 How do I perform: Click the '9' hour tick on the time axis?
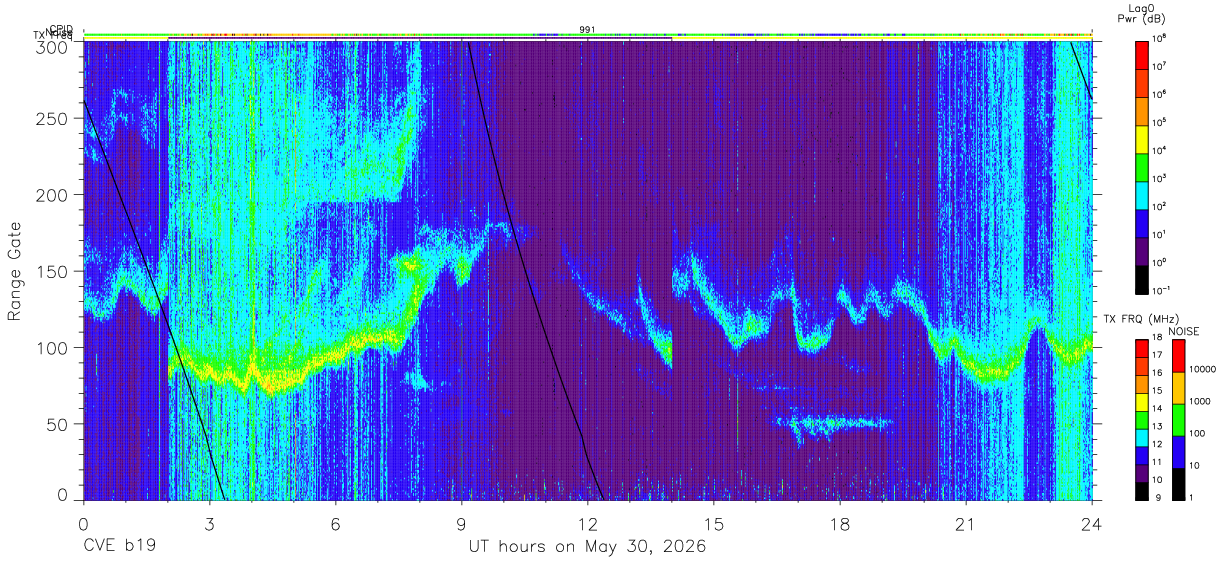461,524
